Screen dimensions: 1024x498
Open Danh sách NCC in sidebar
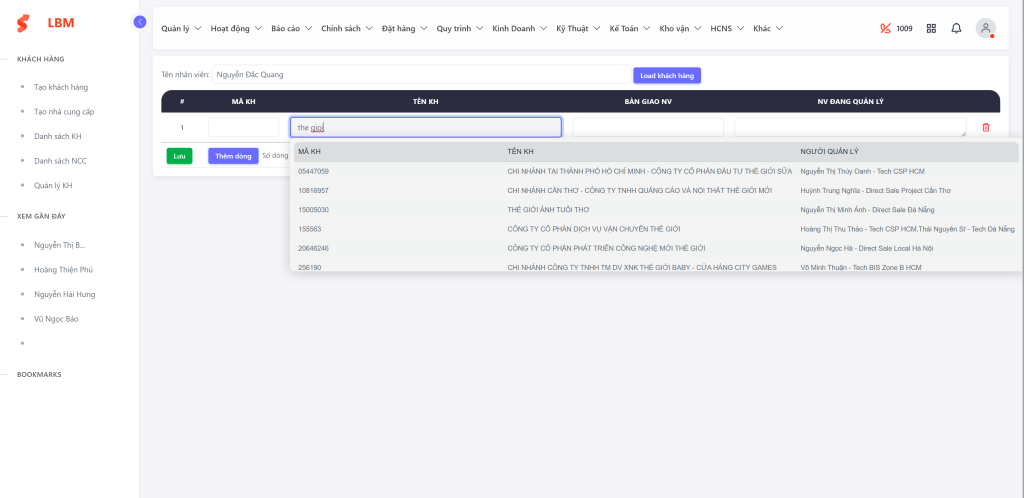60,160
